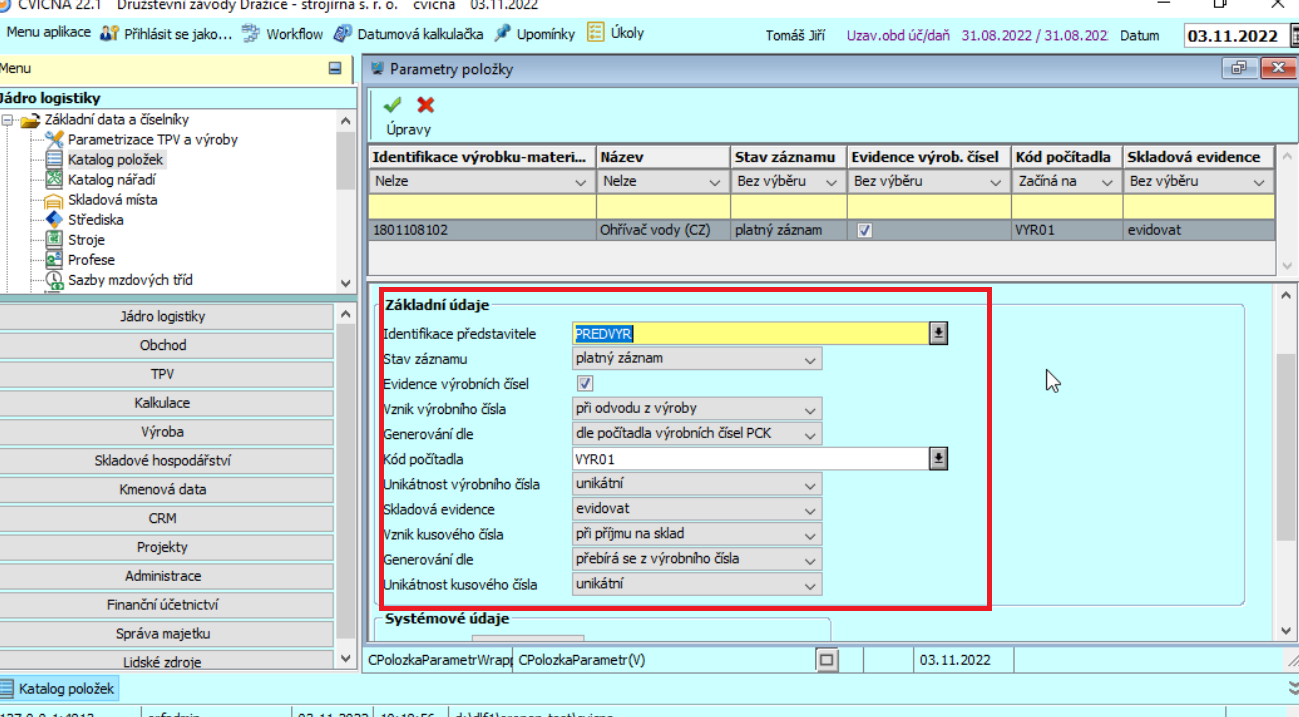Select Katalog nářadí in the tree

pyautogui.click(x=111, y=180)
